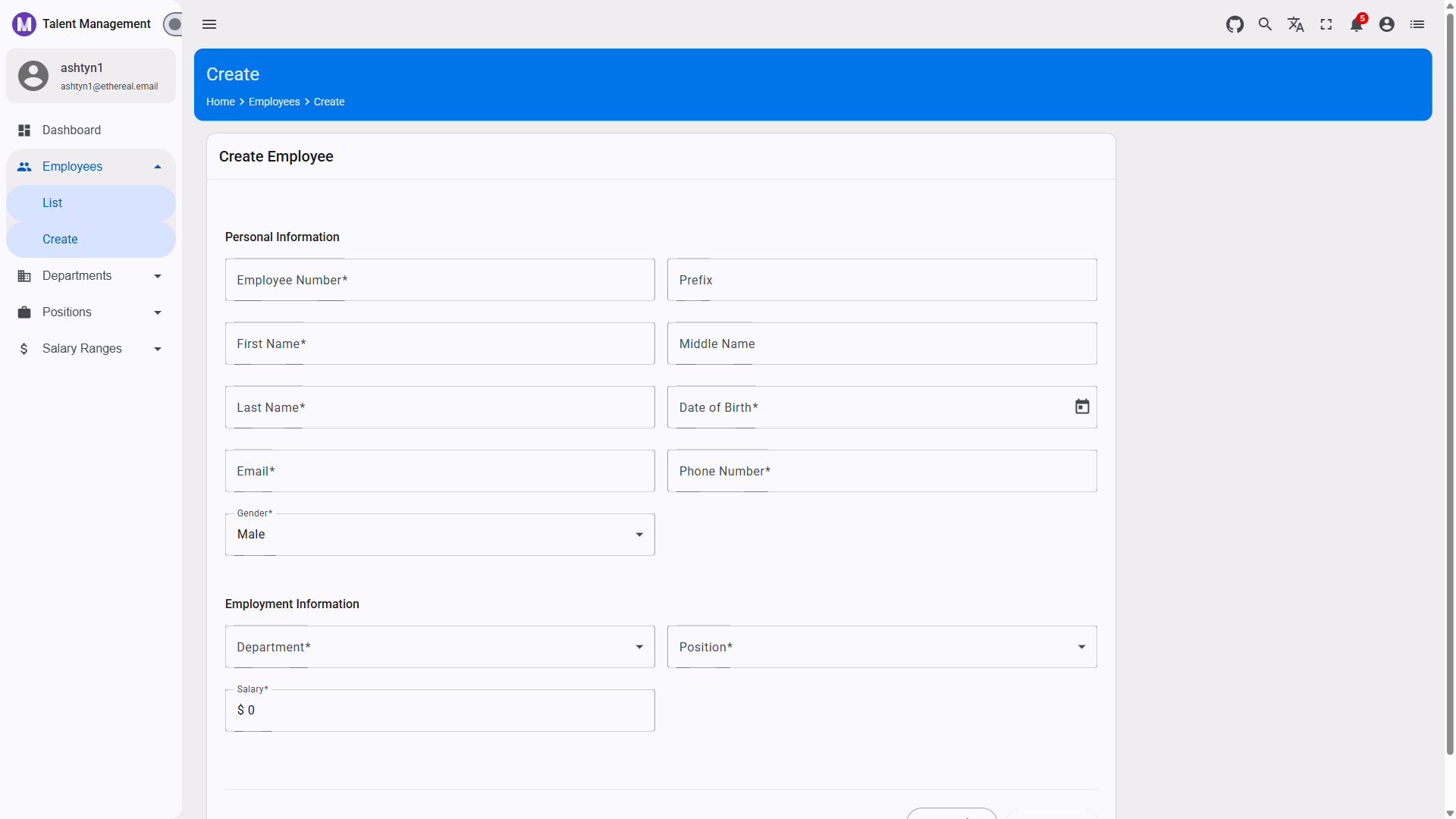Navigate to Home via the breadcrumb
This screenshot has height=819, width=1456.
coord(220,102)
